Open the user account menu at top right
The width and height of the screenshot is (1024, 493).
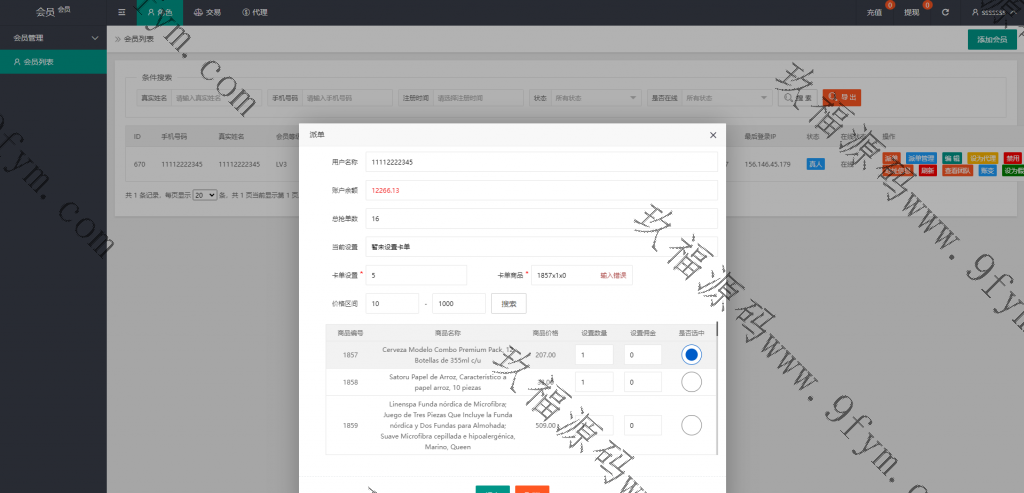click(993, 13)
